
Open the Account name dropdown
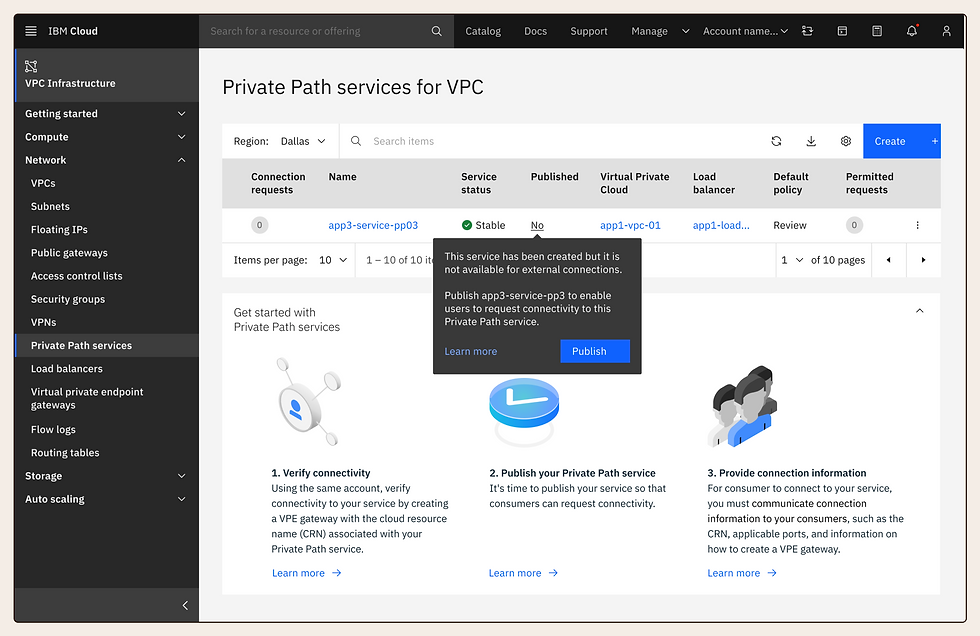[x=745, y=31]
